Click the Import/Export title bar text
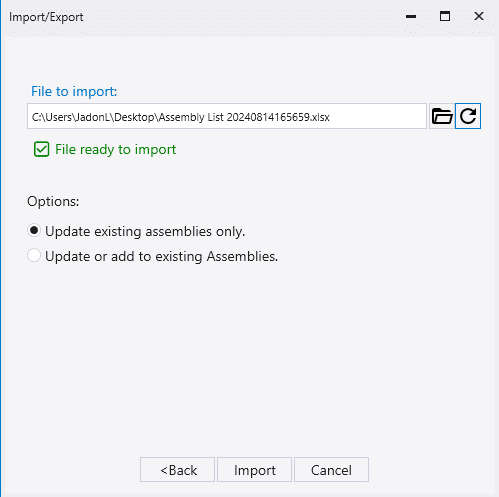 click(46, 17)
